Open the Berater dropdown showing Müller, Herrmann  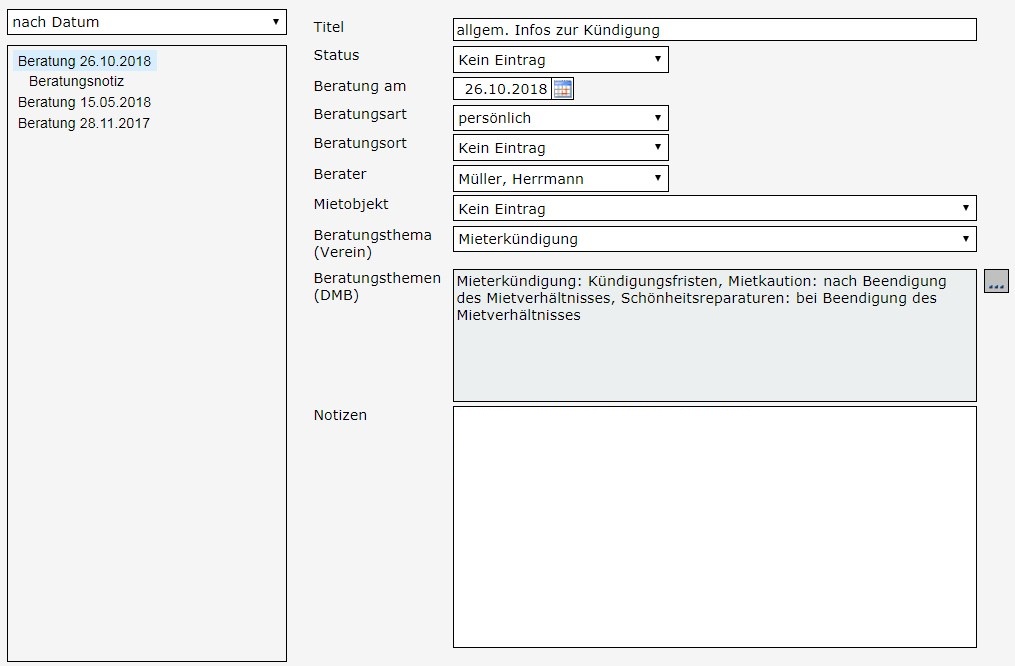point(561,179)
